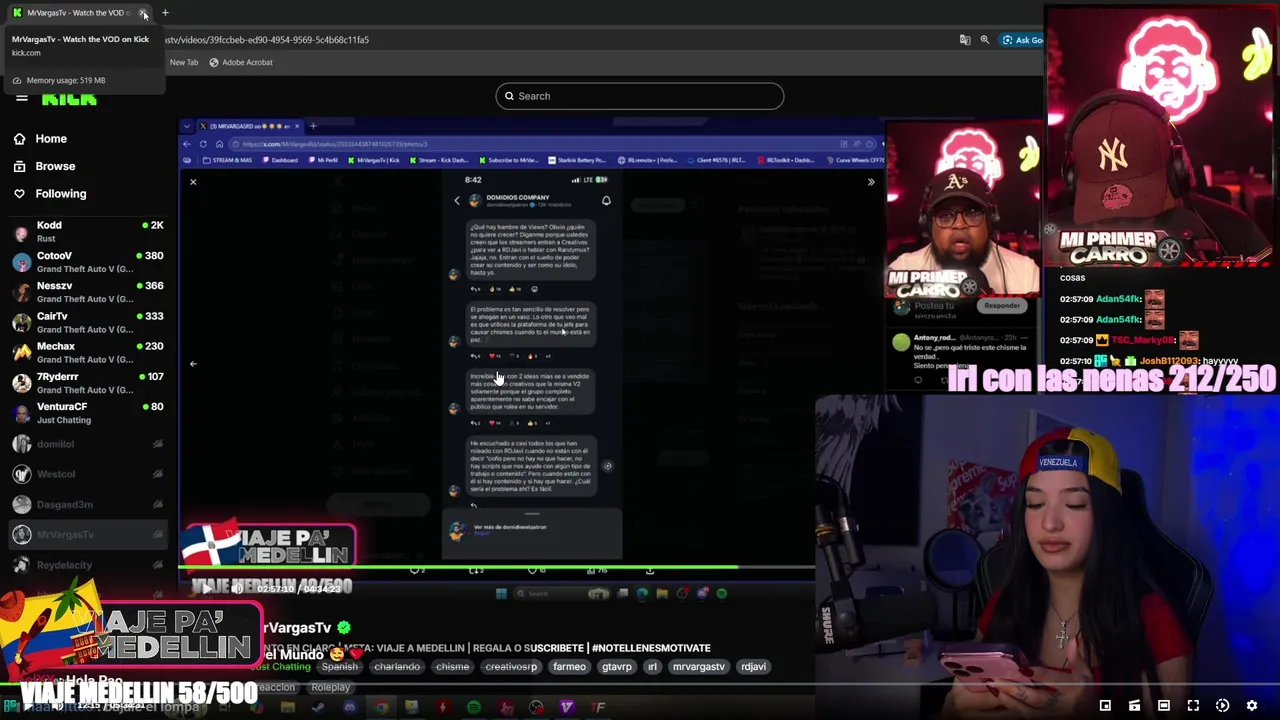Open Kodd channel in sidebar
This screenshot has height=720, width=1280.
90,231
